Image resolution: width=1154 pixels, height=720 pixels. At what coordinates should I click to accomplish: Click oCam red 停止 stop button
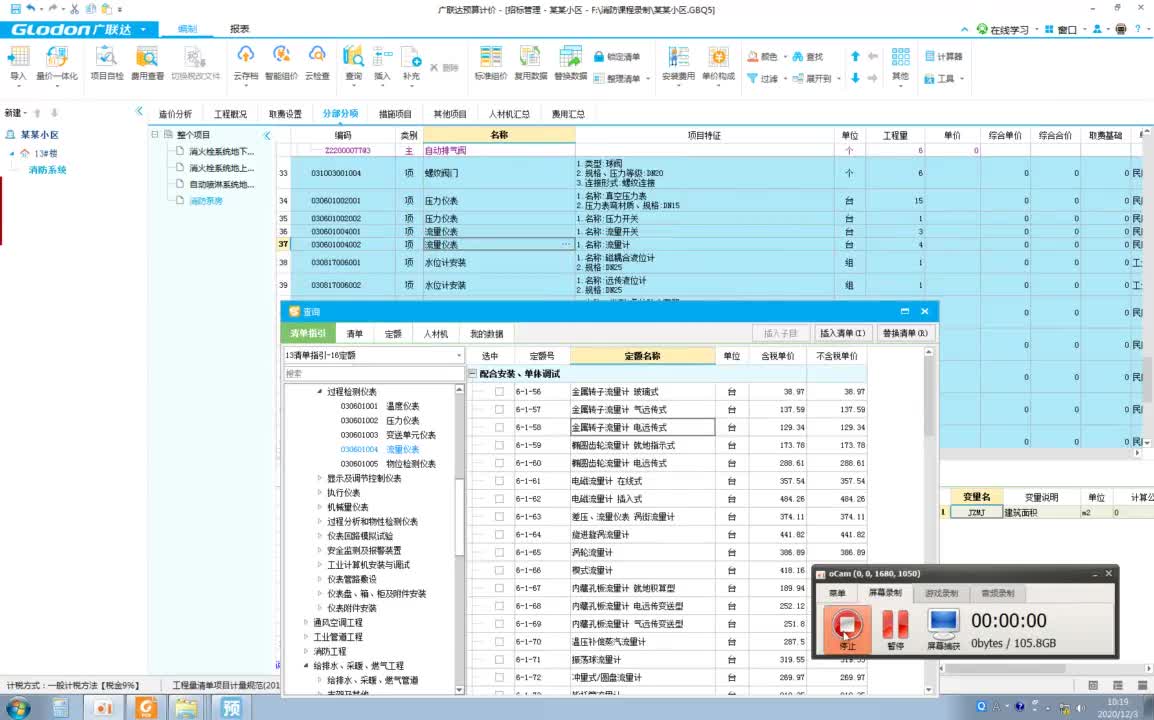click(847, 629)
